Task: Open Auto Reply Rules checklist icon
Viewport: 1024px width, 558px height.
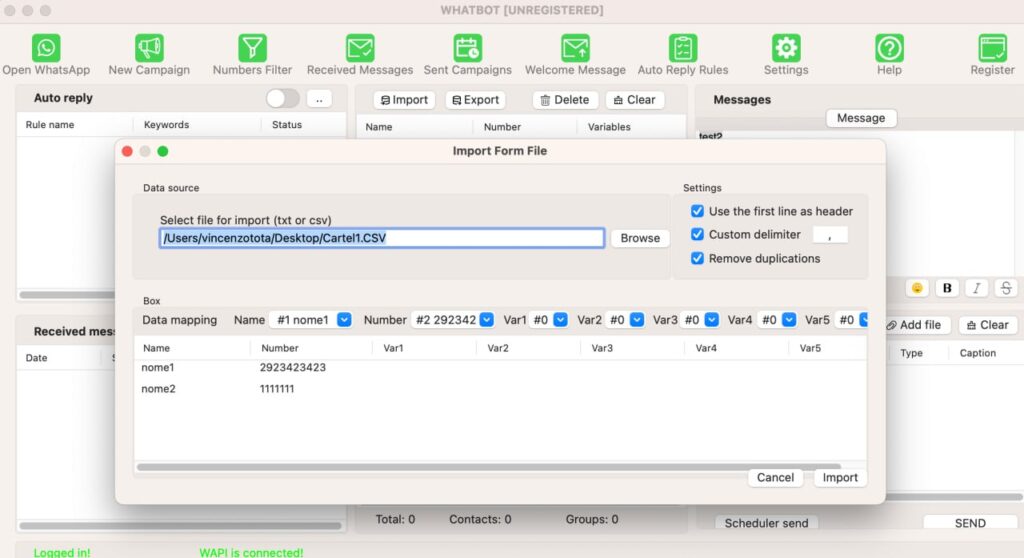Action: tap(683, 48)
